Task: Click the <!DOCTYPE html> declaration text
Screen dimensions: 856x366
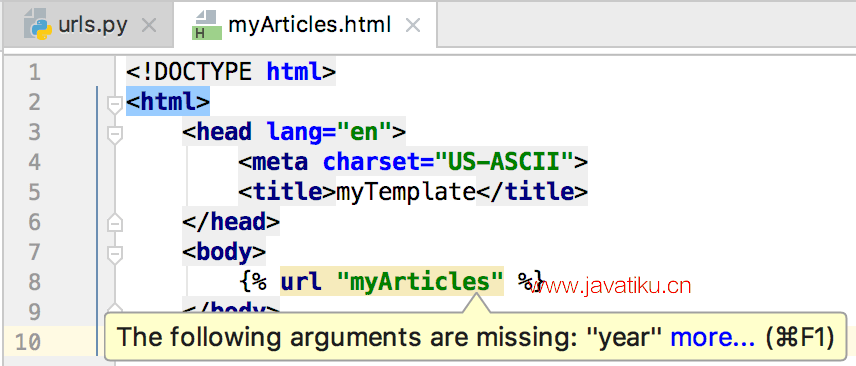Action: click(230, 72)
